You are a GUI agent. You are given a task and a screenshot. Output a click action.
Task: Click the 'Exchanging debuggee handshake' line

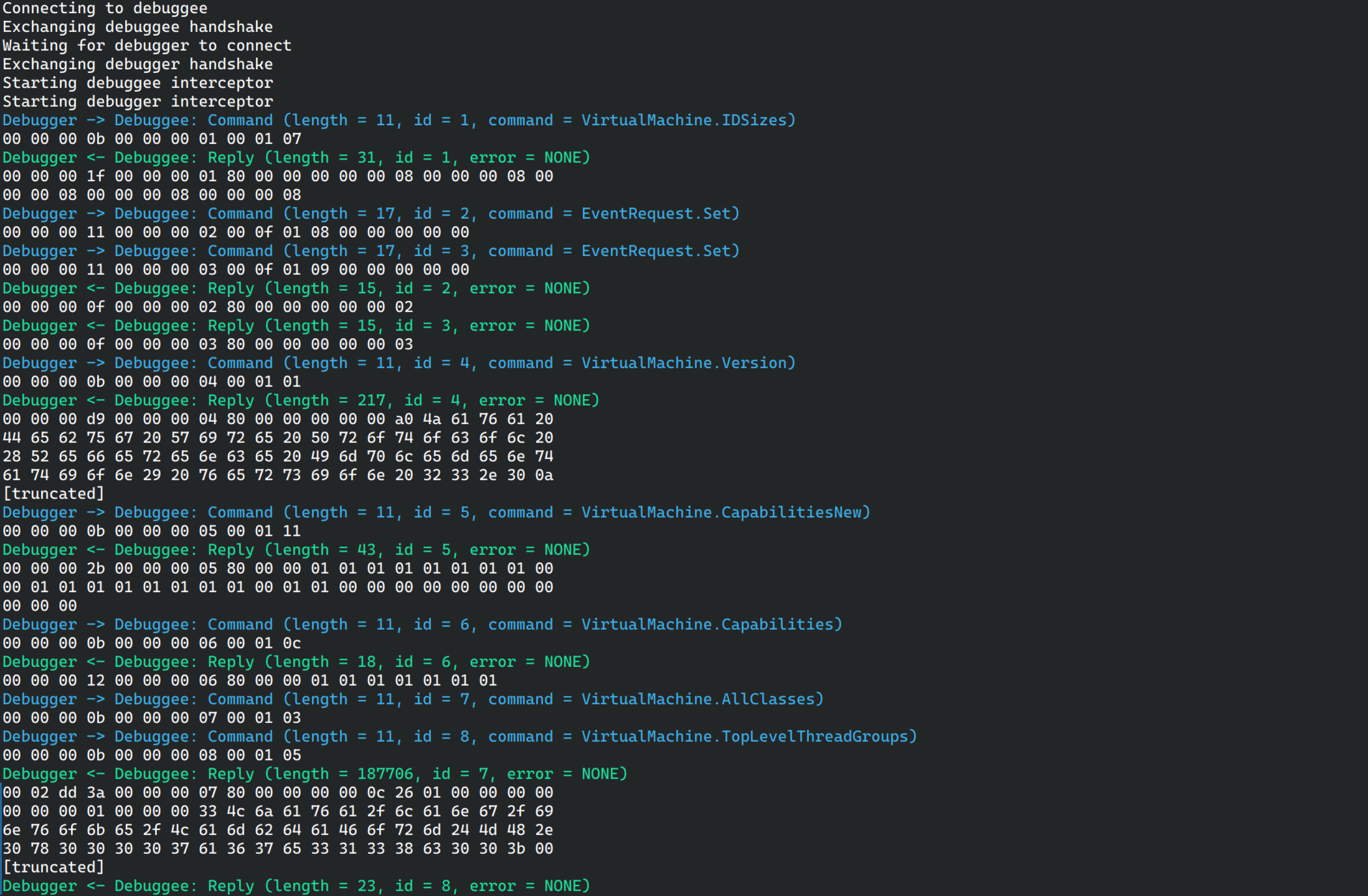click(x=138, y=27)
